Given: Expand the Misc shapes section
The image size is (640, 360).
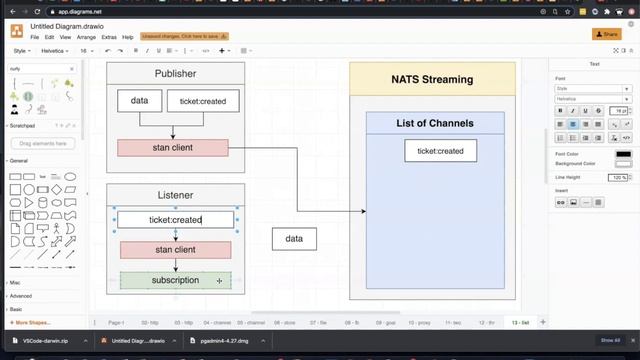Looking at the screenshot, I should click(x=15, y=282).
